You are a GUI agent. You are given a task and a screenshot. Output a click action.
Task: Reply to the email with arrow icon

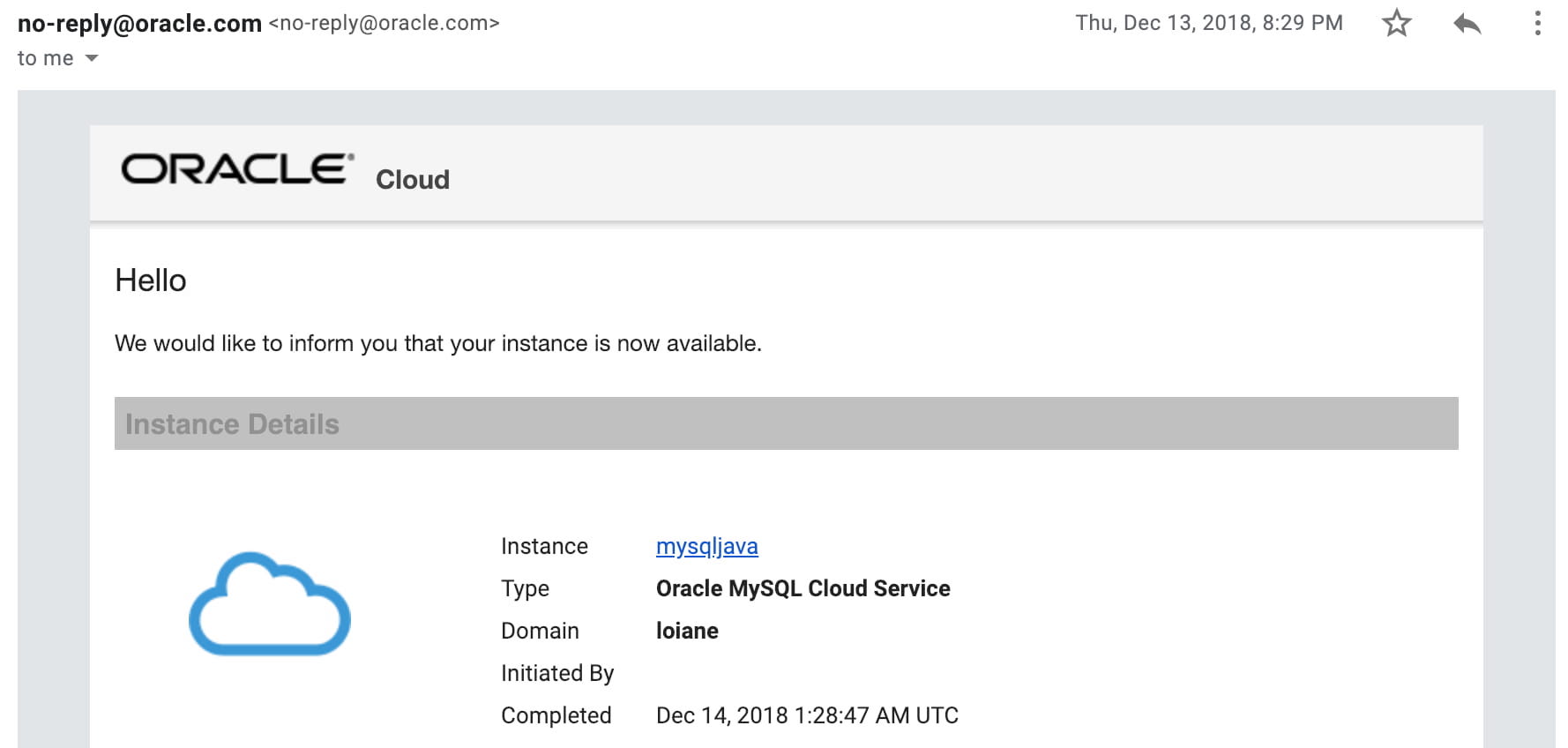tap(1467, 24)
